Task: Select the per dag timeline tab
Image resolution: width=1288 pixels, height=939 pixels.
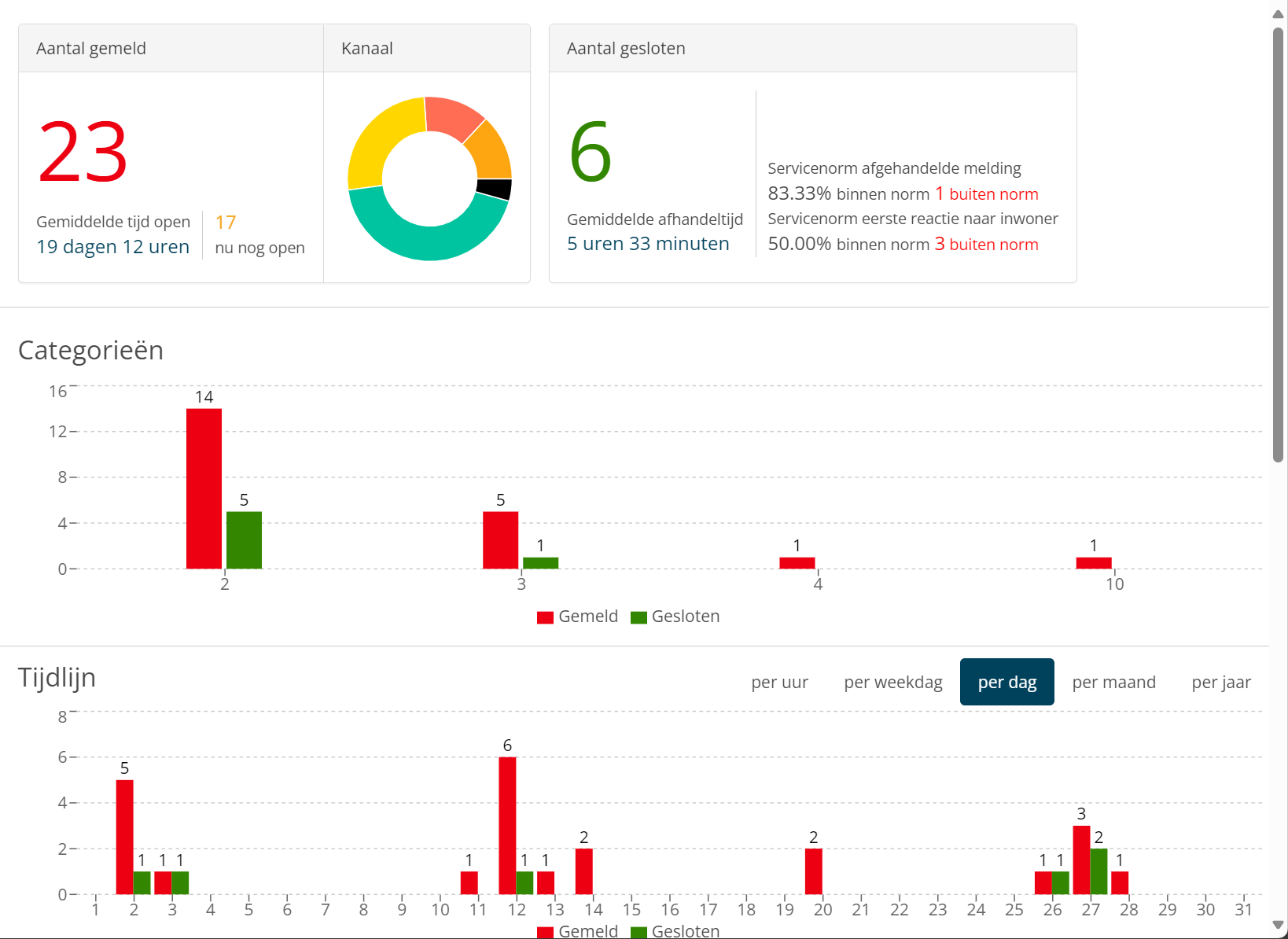Action: [x=1007, y=682]
